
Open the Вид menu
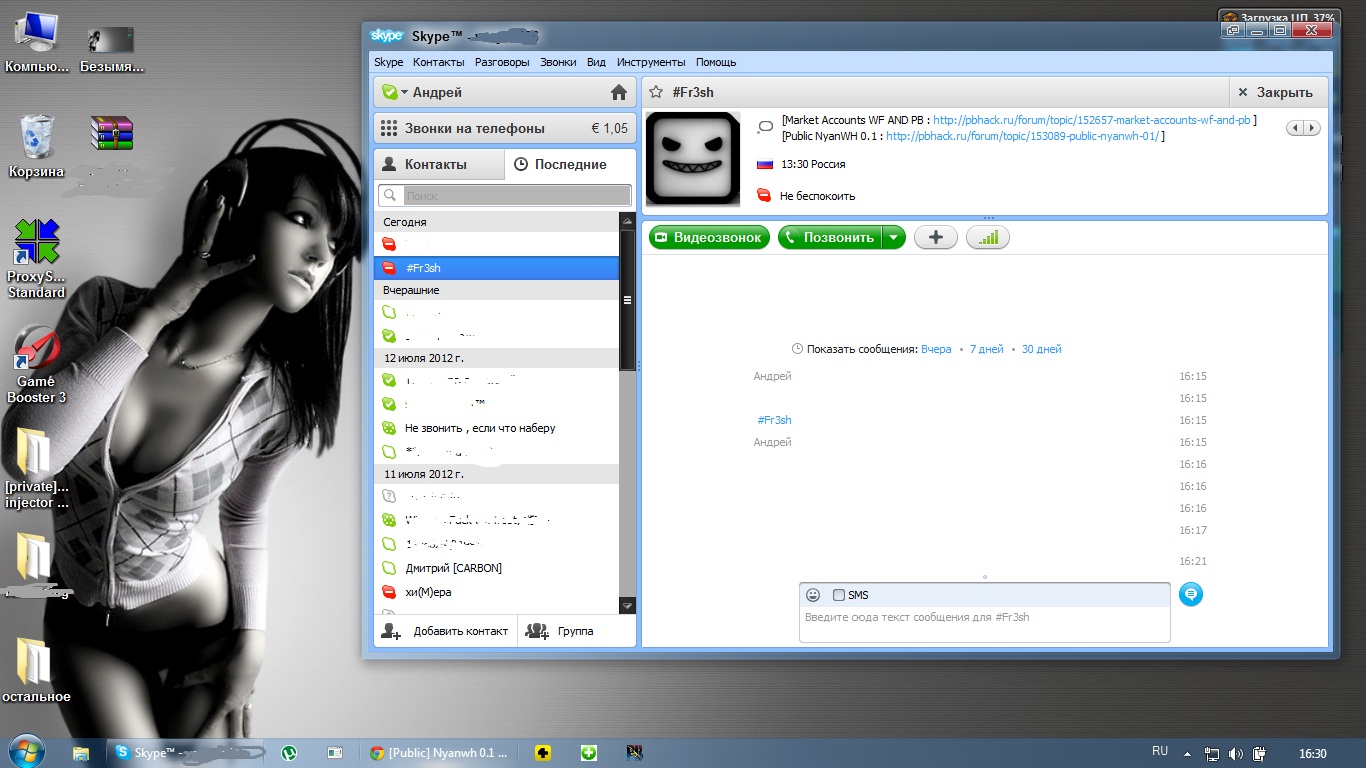pos(596,62)
